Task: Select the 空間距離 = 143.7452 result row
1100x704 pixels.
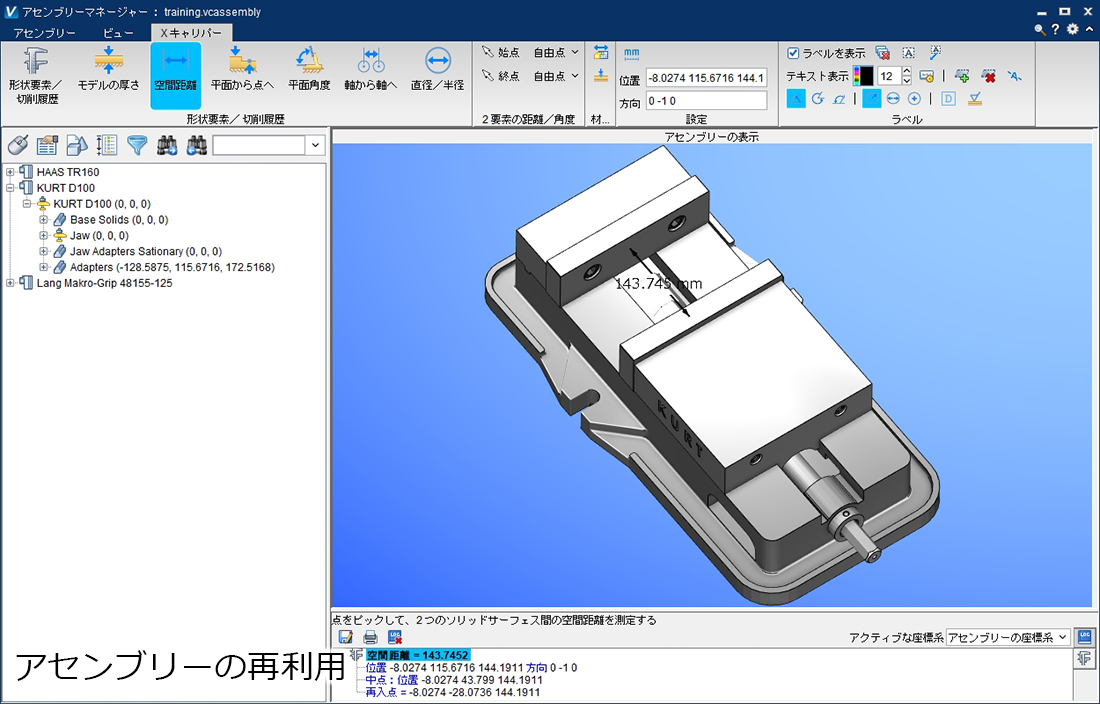Action: click(x=417, y=655)
